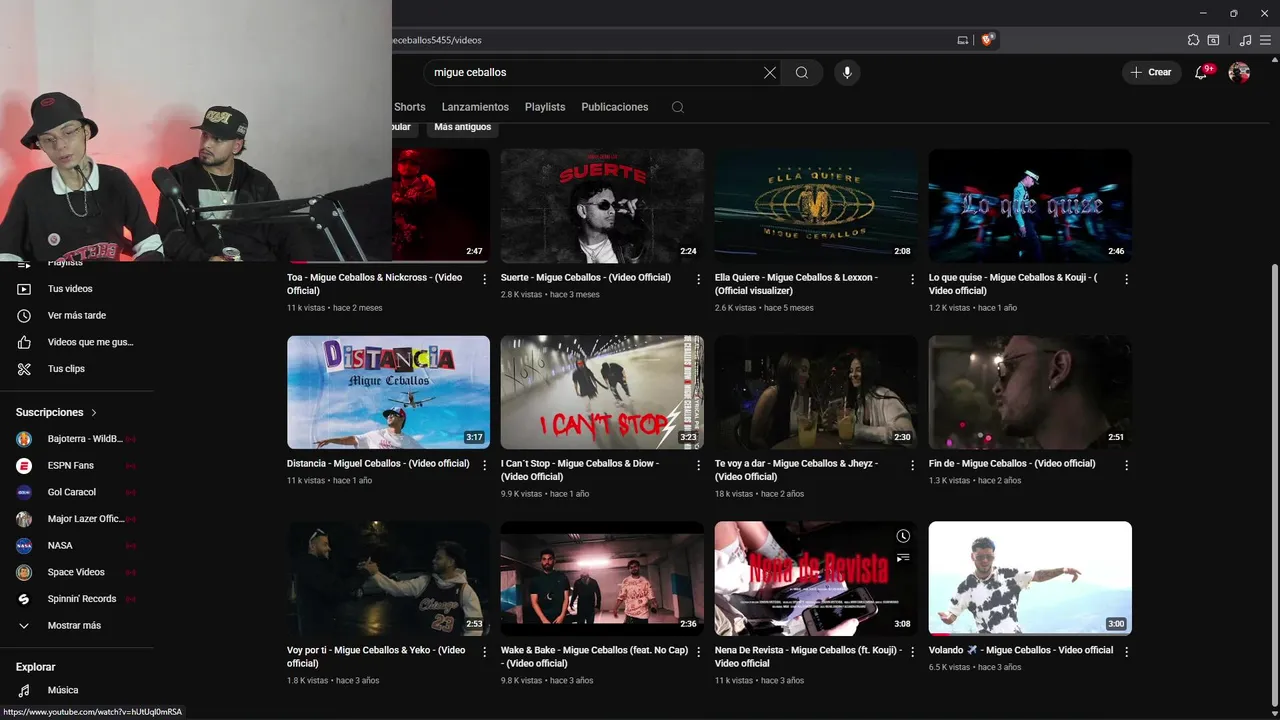Image resolution: width=1280 pixels, height=720 pixels.
Task: Open options menu for Ella Quiere video
Action: tap(912, 280)
